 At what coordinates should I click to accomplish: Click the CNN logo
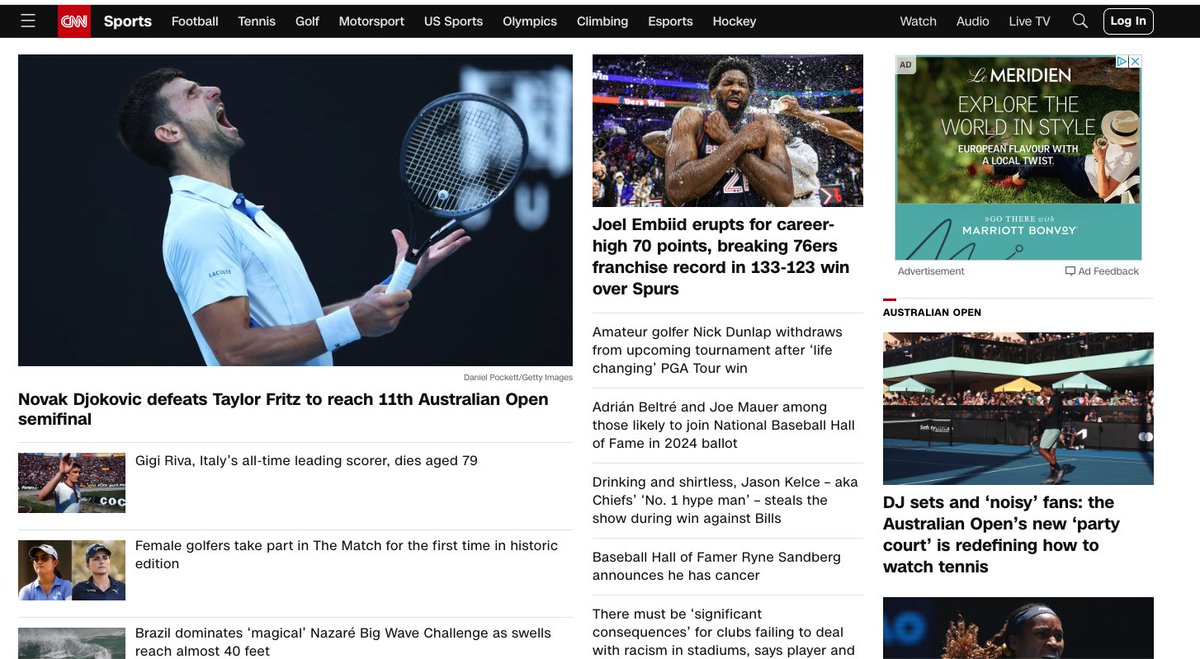pyautogui.click(x=74, y=21)
